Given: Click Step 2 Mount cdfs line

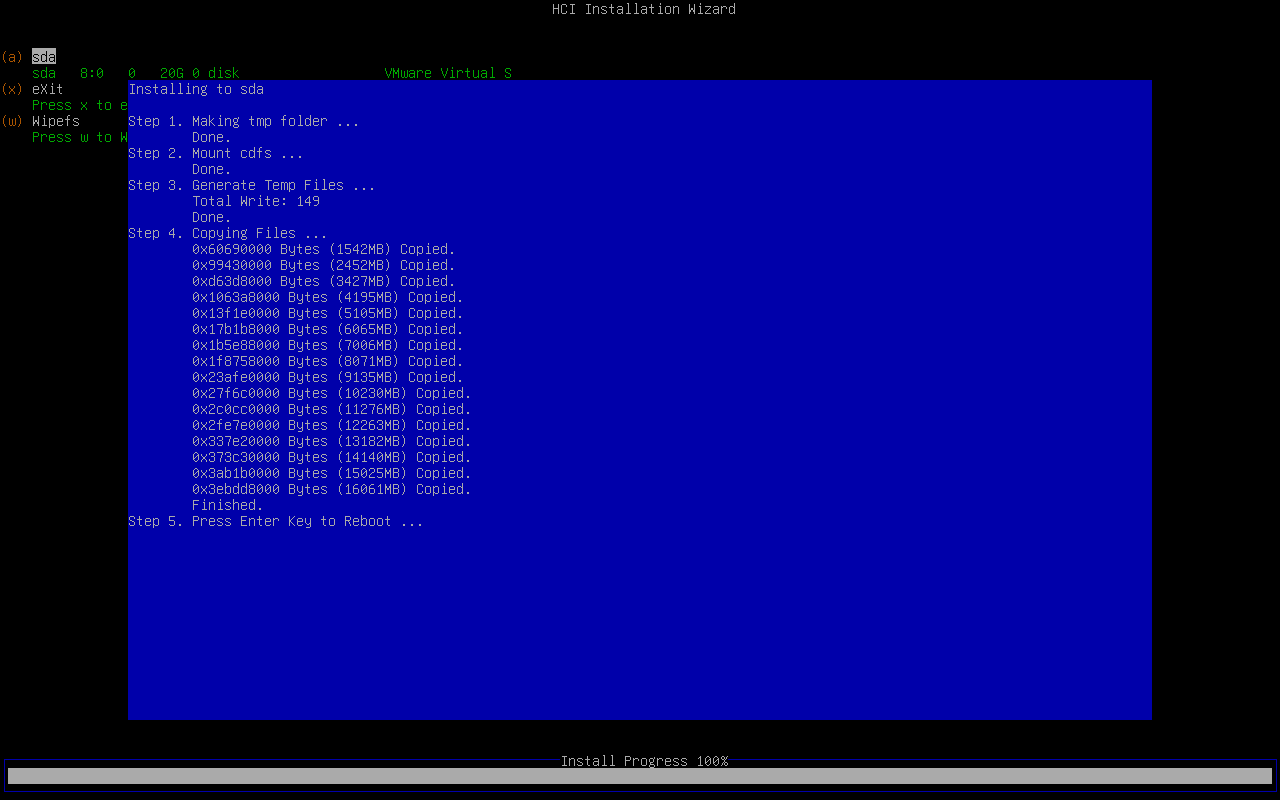Looking at the screenshot, I should pyautogui.click(x=215, y=153).
